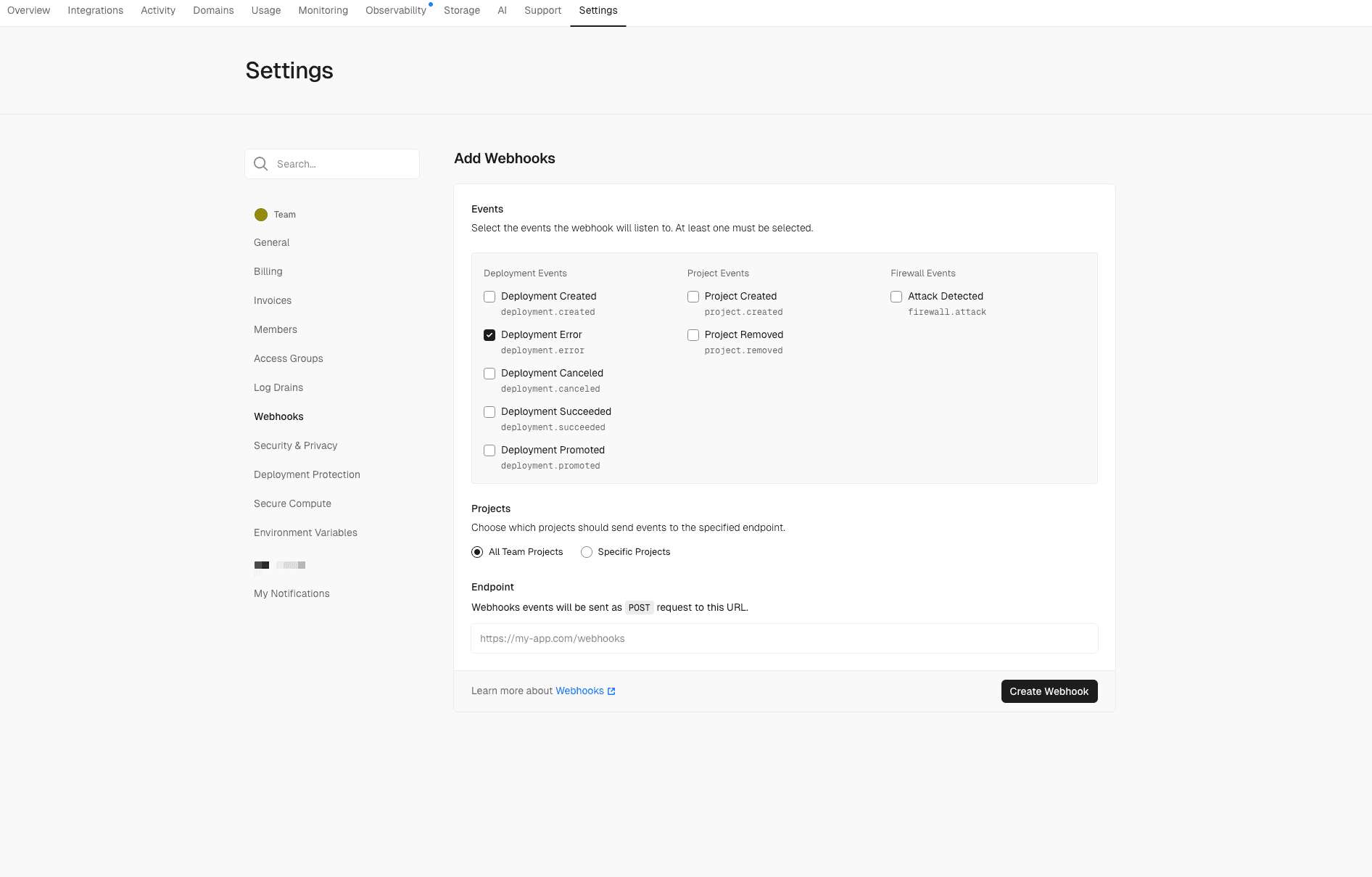Go to Billing settings
This screenshot has height=877, width=1372.
coord(268,271)
